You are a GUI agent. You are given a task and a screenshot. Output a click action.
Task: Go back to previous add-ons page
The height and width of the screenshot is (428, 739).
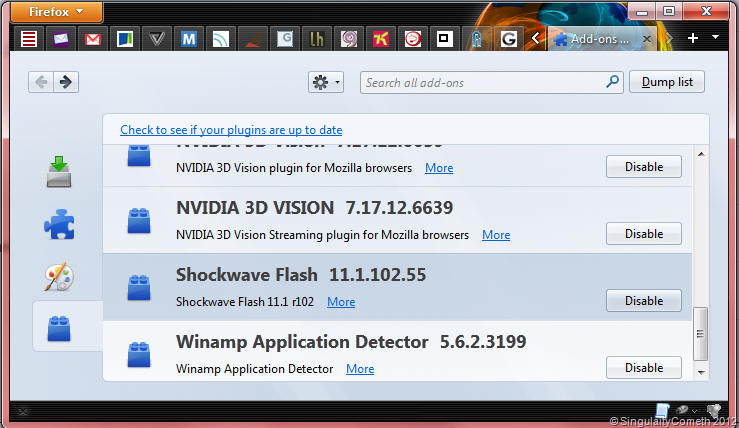pyautogui.click(x=41, y=82)
